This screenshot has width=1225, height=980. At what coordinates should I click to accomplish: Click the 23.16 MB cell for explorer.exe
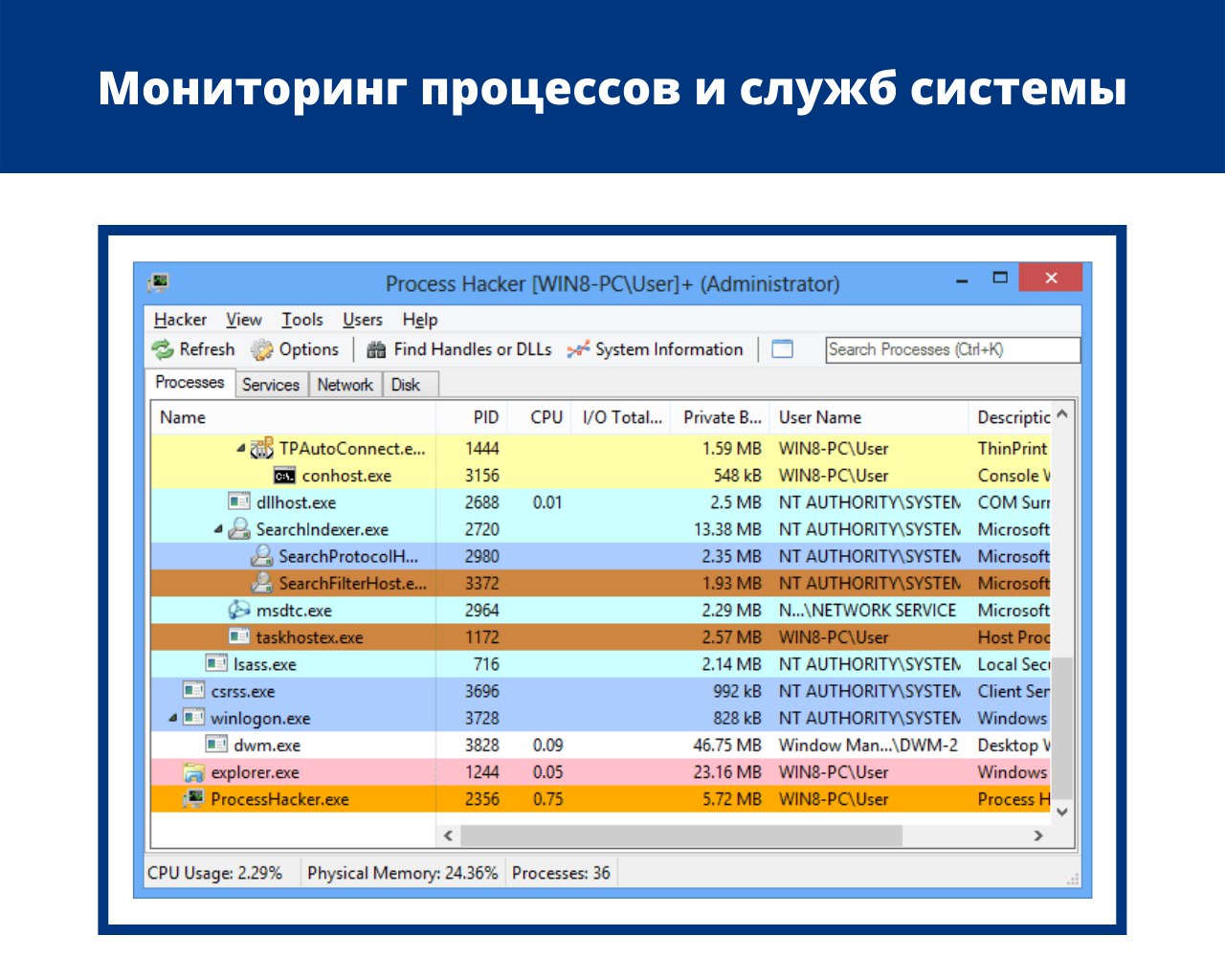click(x=727, y=771)
